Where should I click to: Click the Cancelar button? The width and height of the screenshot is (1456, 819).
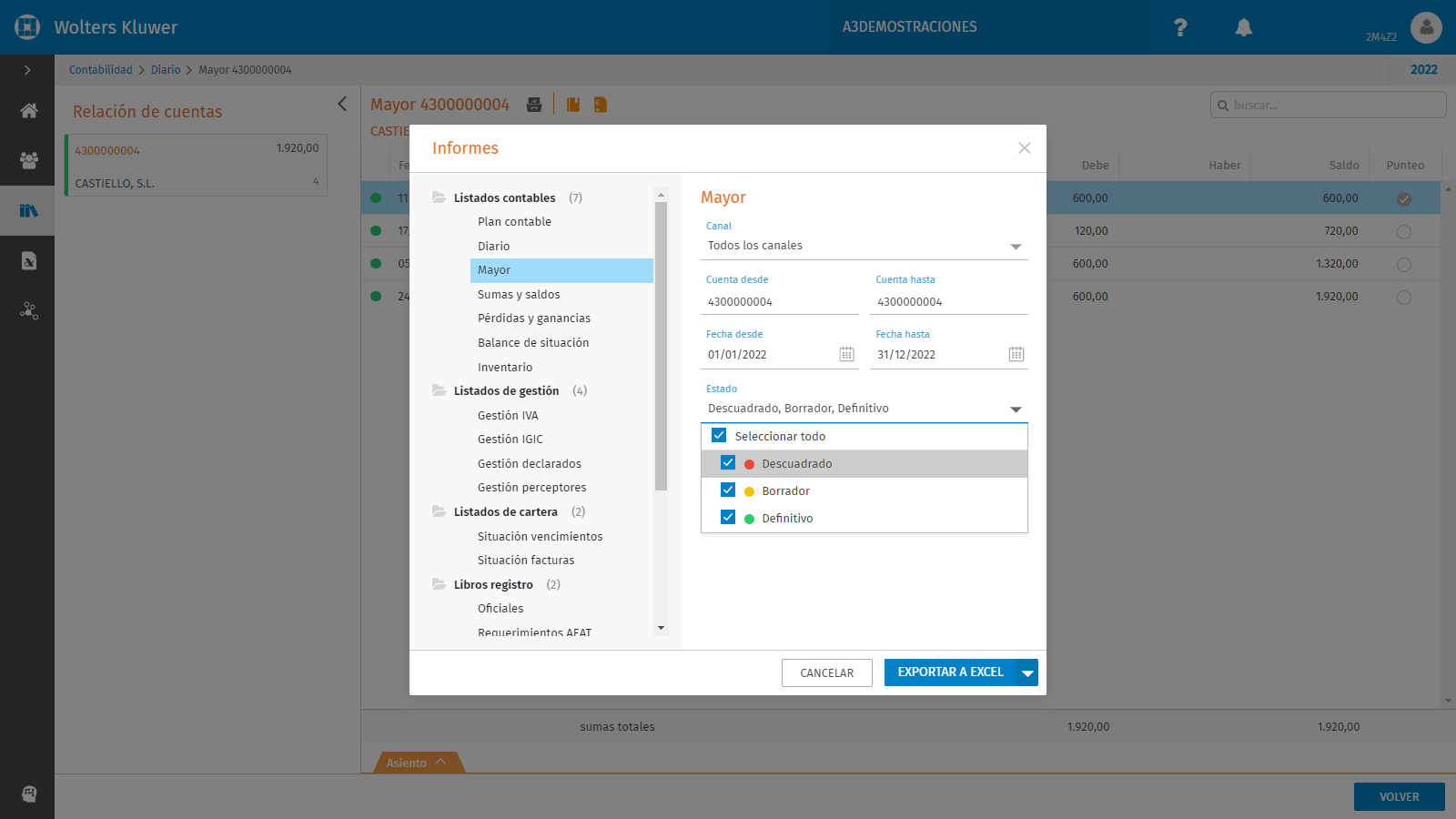(x=826, y=672)
